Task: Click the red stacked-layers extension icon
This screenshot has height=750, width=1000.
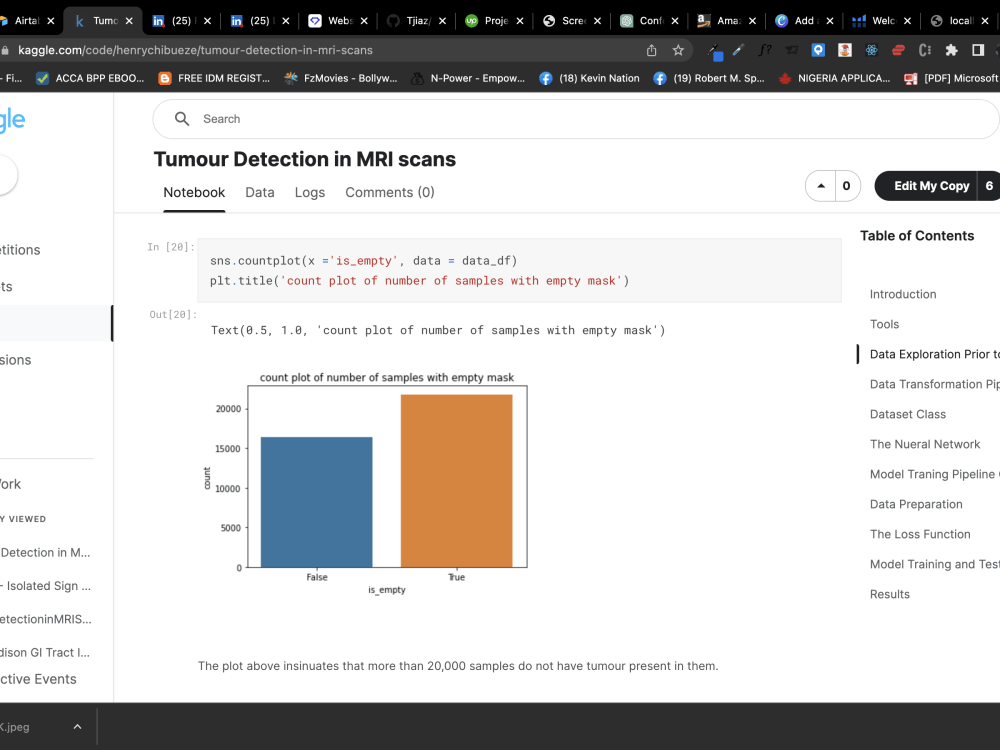Action: pyautogui.click(x=898, y=50)
